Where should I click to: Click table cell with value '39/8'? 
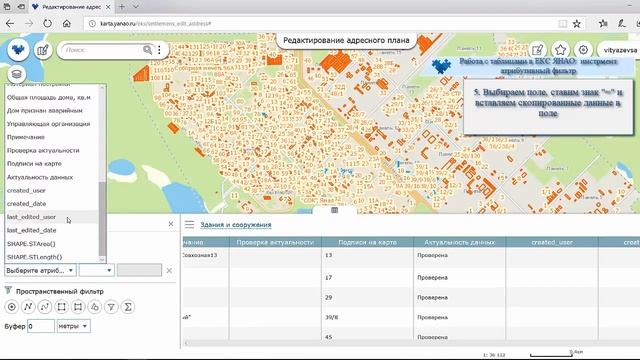(367, 317)
